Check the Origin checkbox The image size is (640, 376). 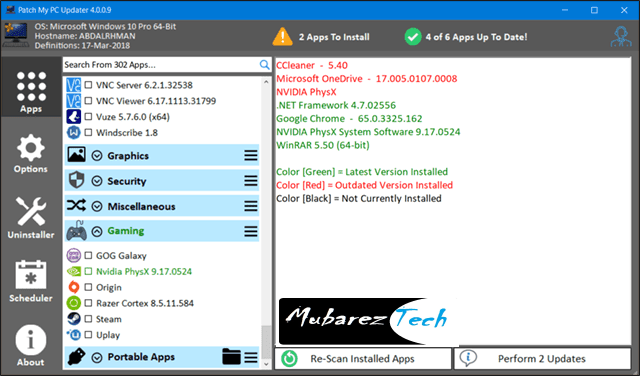click(88, 287)
